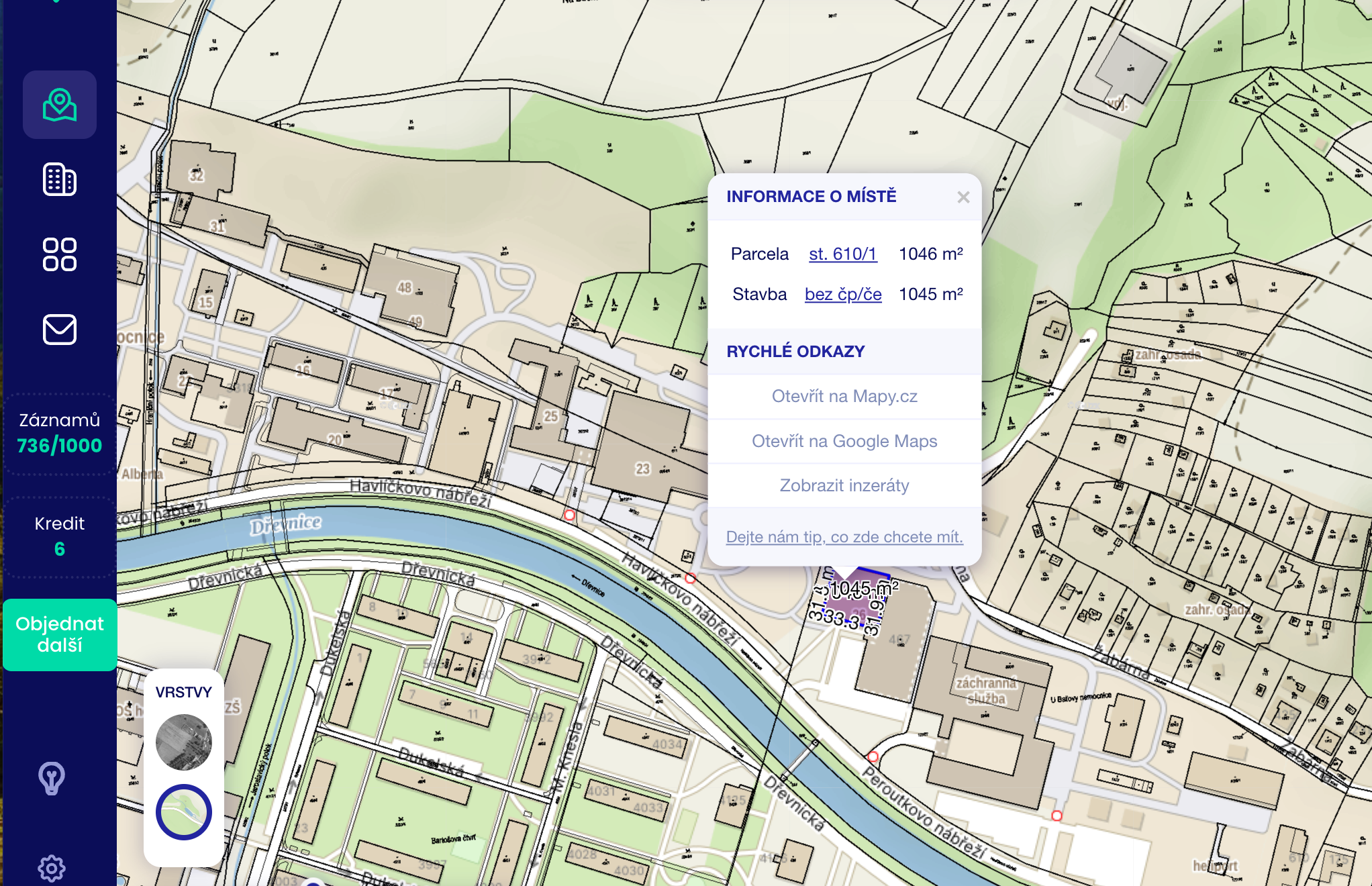Open the bez čp/če building link
The width and height of the screenshot is (1372, 886).
pyautogui.click(x=843, y=294)
